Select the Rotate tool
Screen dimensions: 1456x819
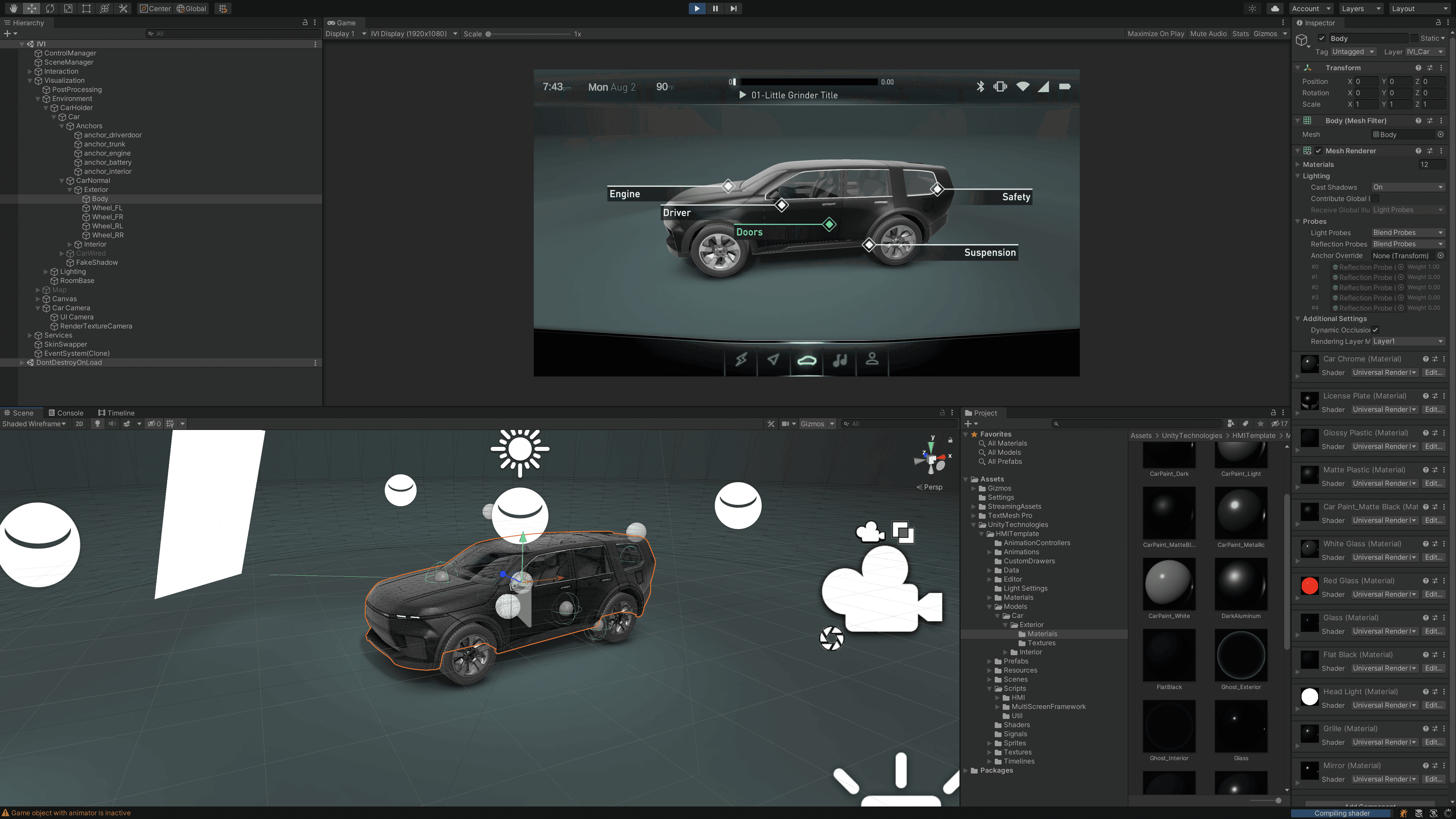(x=50, y=8)
